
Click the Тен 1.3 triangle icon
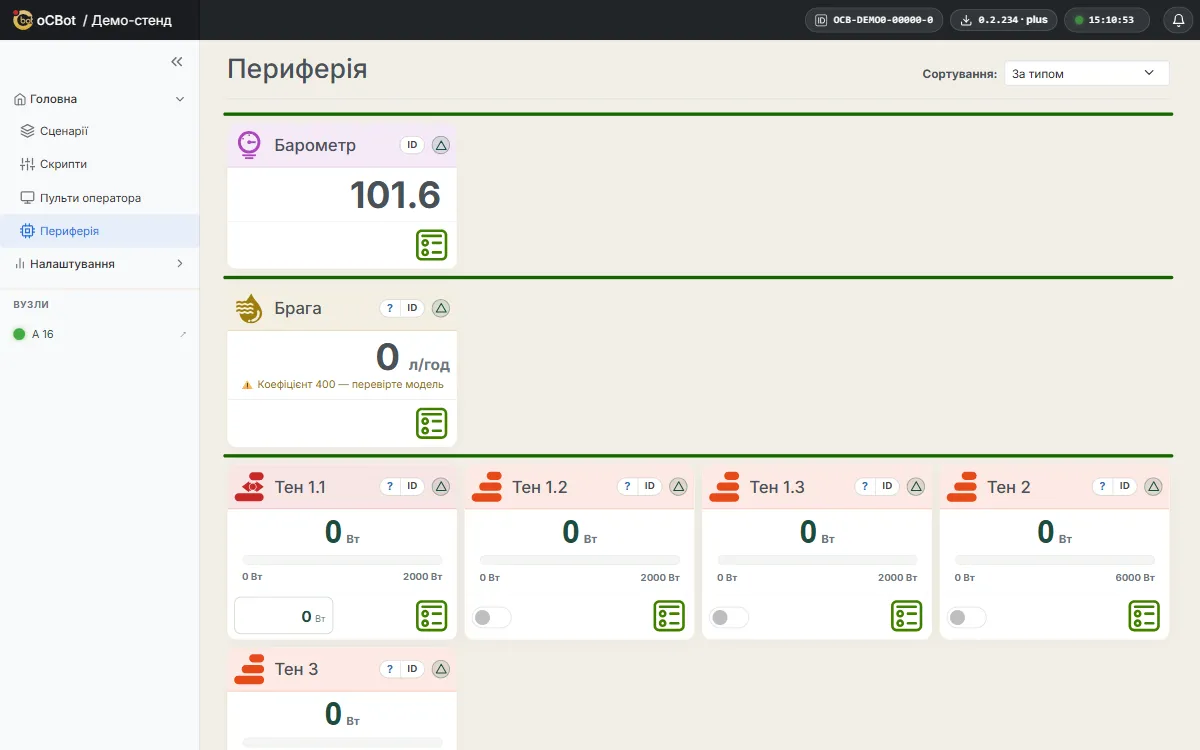point(916,487)
